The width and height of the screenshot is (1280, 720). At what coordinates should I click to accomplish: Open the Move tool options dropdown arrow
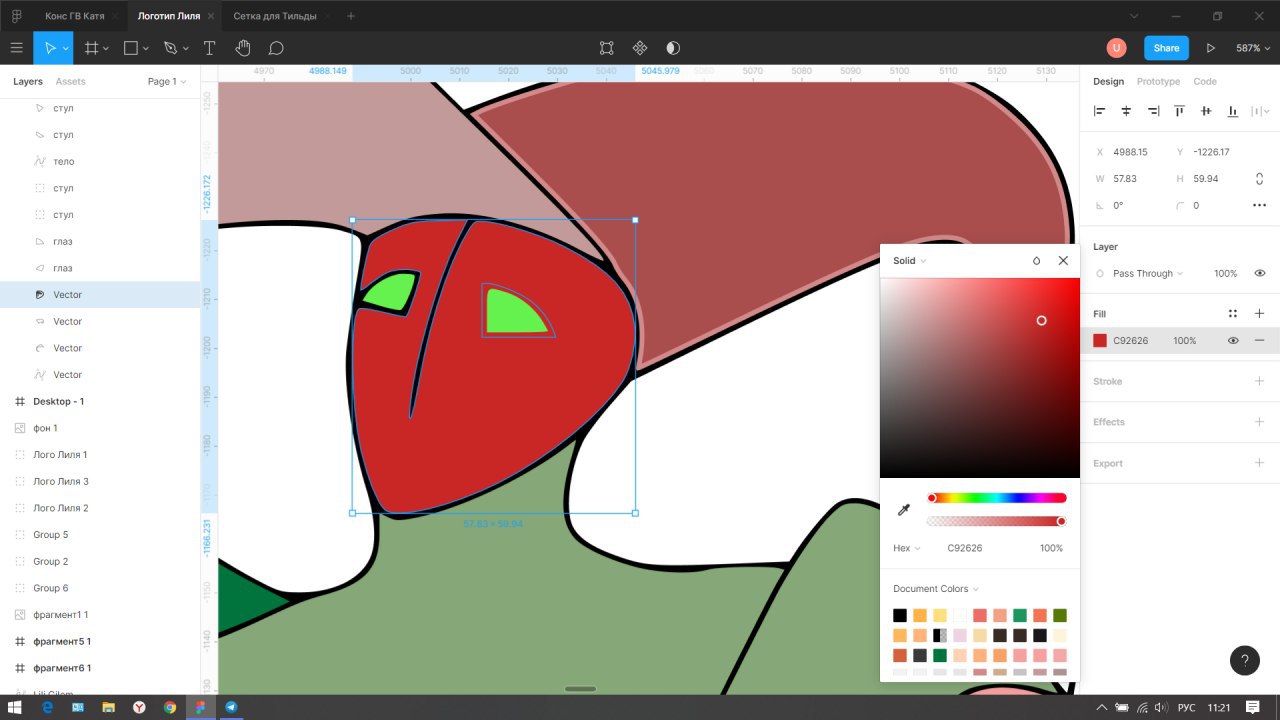(65, 48)
